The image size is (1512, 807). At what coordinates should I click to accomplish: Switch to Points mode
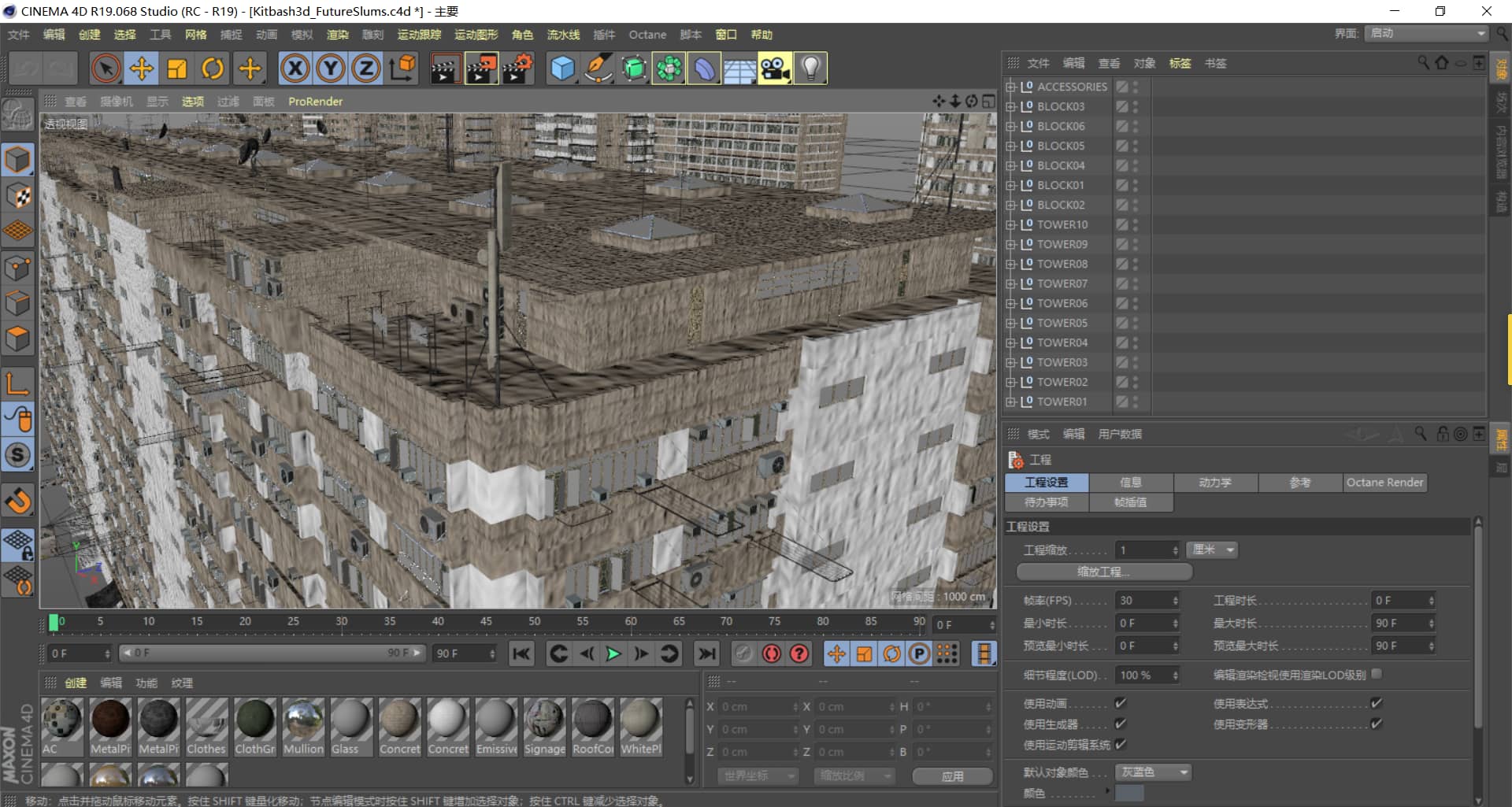coord(17,268)
